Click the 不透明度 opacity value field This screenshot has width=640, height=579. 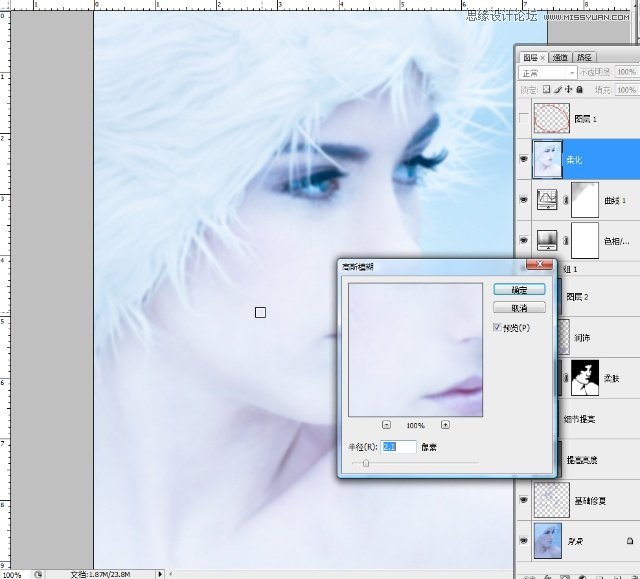pyautogui.click(x=627, y=72)
